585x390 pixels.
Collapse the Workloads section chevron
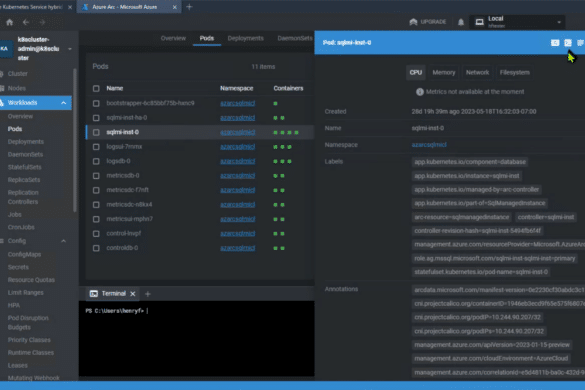pyautogui.click(x=64, y=103)
